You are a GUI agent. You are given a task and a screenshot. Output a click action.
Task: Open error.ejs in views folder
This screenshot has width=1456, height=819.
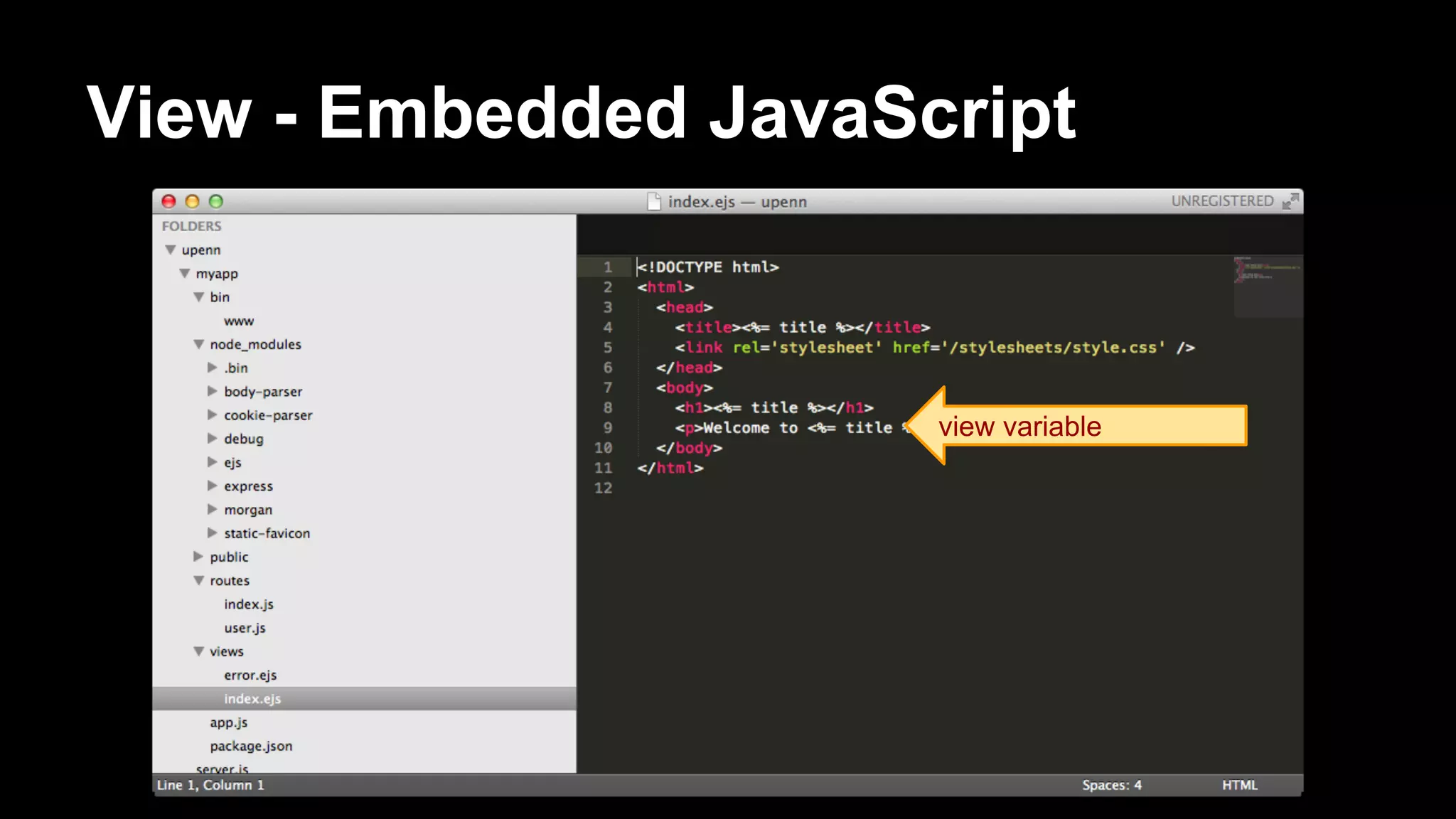click(250, 675)
